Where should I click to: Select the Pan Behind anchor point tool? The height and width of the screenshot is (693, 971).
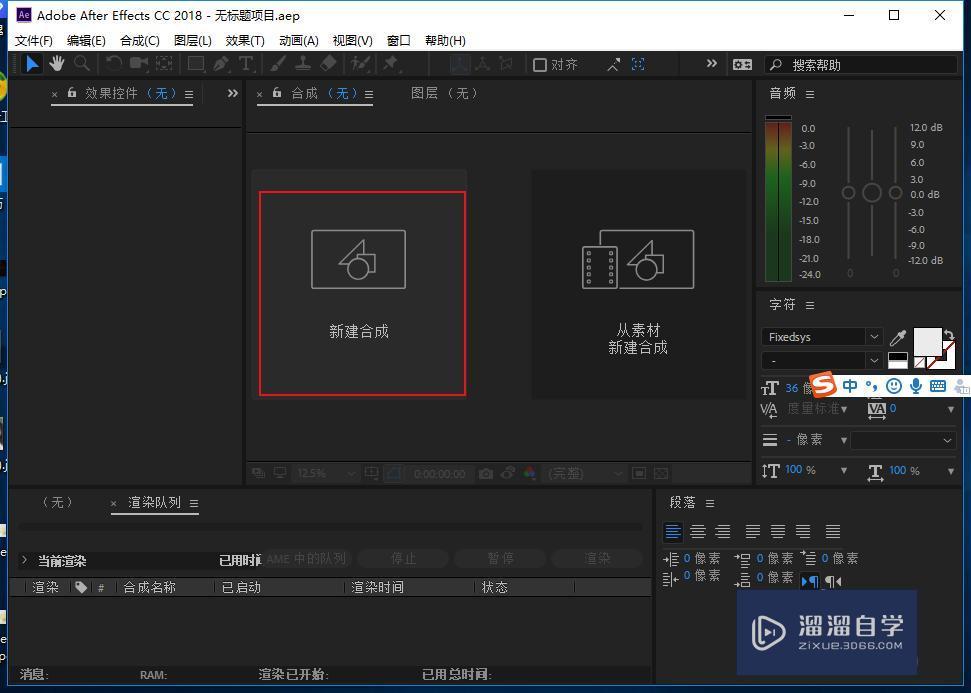click(164, 63)
